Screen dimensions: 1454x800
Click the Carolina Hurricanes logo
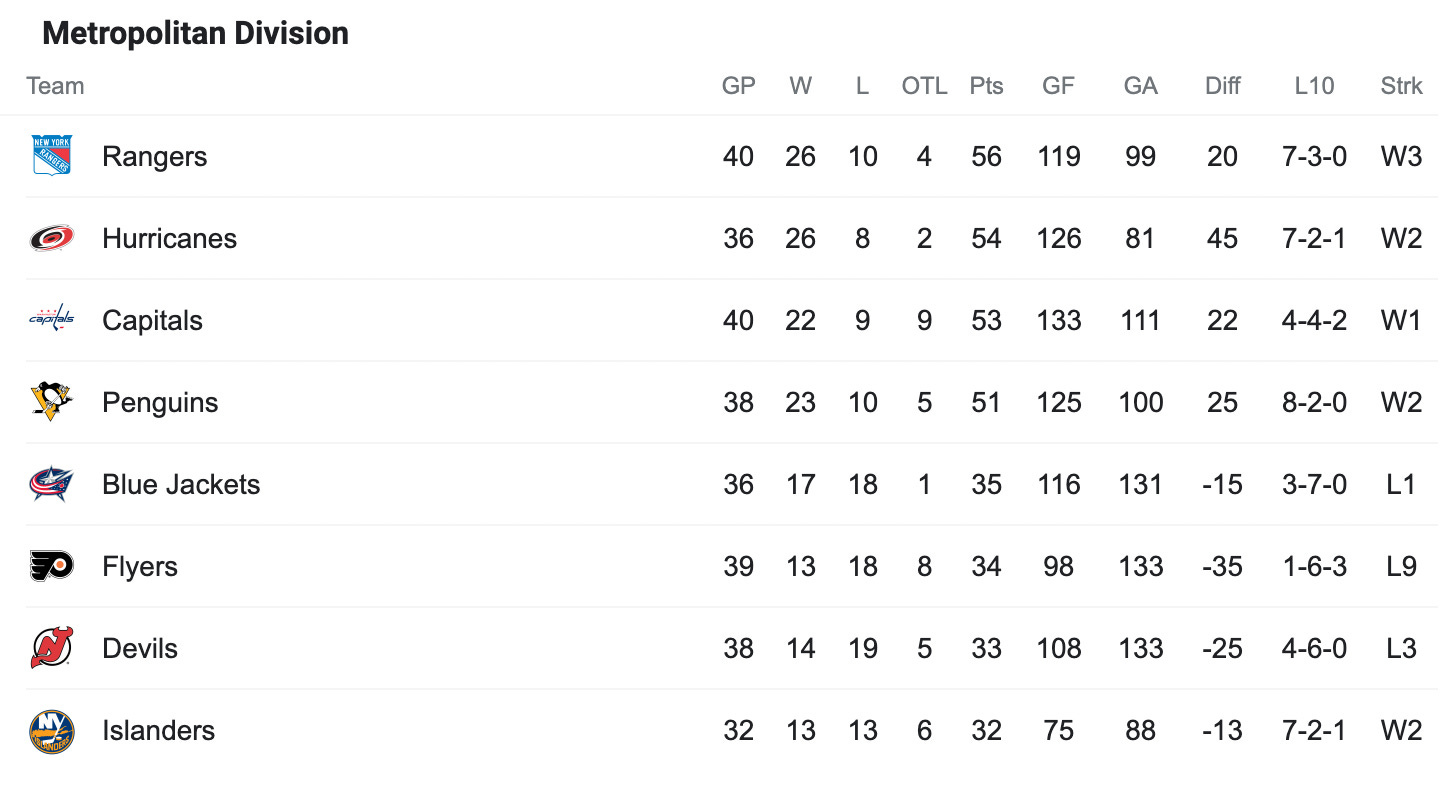(51, 238)
